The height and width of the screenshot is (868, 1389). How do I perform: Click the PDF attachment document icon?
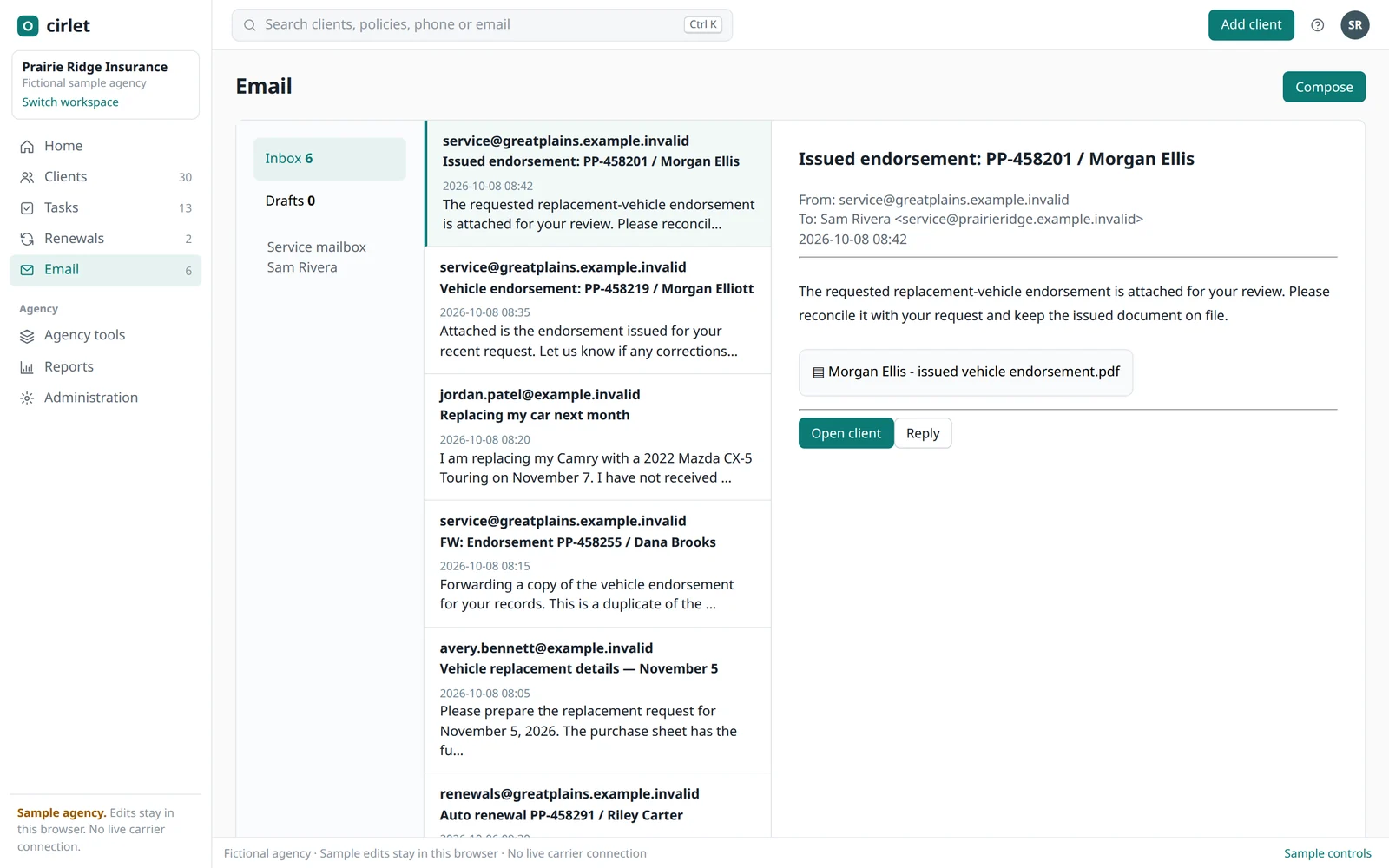tap(818, 372)
